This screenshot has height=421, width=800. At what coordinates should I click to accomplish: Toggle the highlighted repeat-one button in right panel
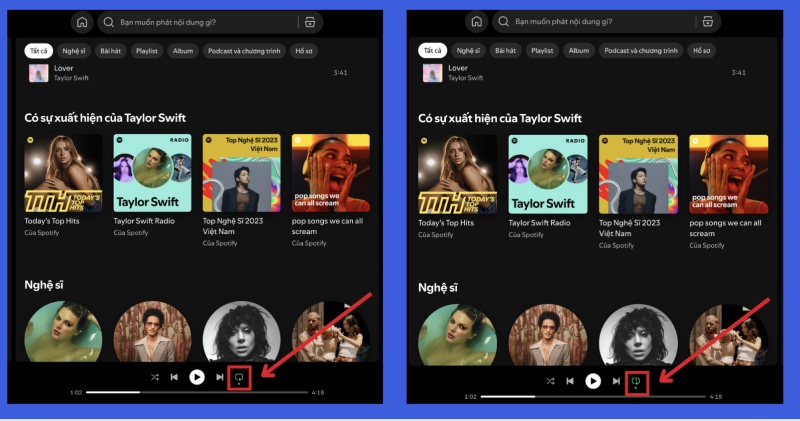point(636,381)
